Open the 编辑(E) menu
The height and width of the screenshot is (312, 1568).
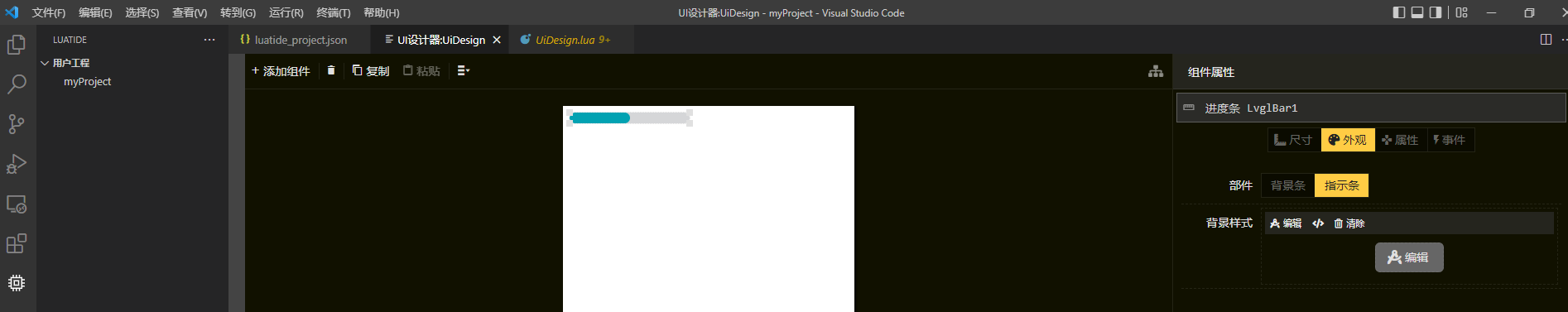pyautogui.click(x=95, y=12)
